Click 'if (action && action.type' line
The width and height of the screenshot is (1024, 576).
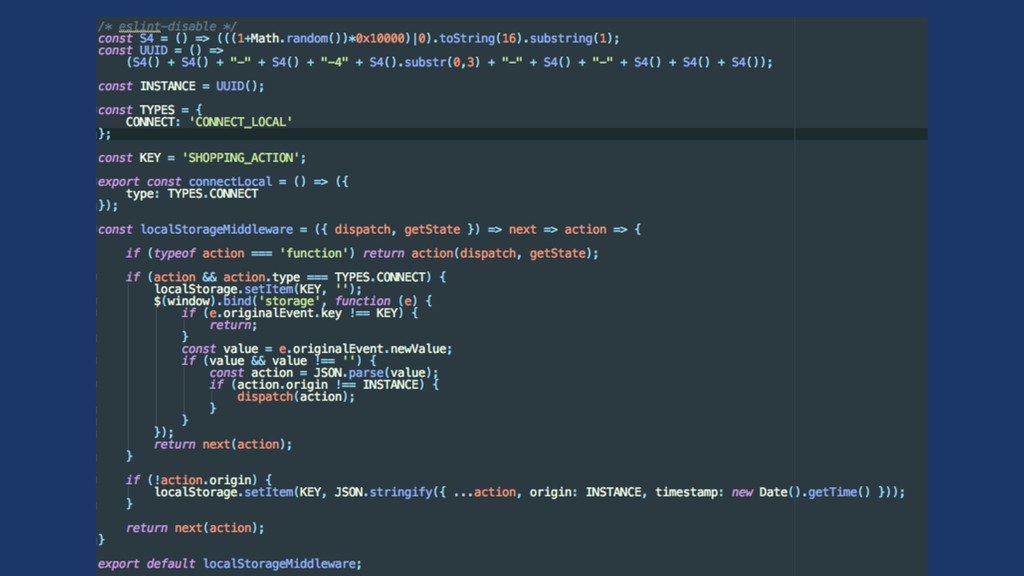(x=286, y=277)
